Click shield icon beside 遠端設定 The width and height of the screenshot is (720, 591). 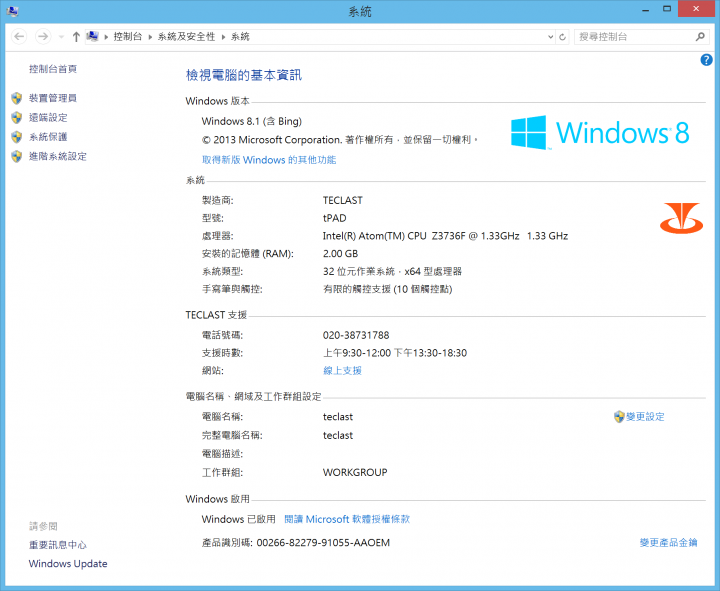click(17, 118)
